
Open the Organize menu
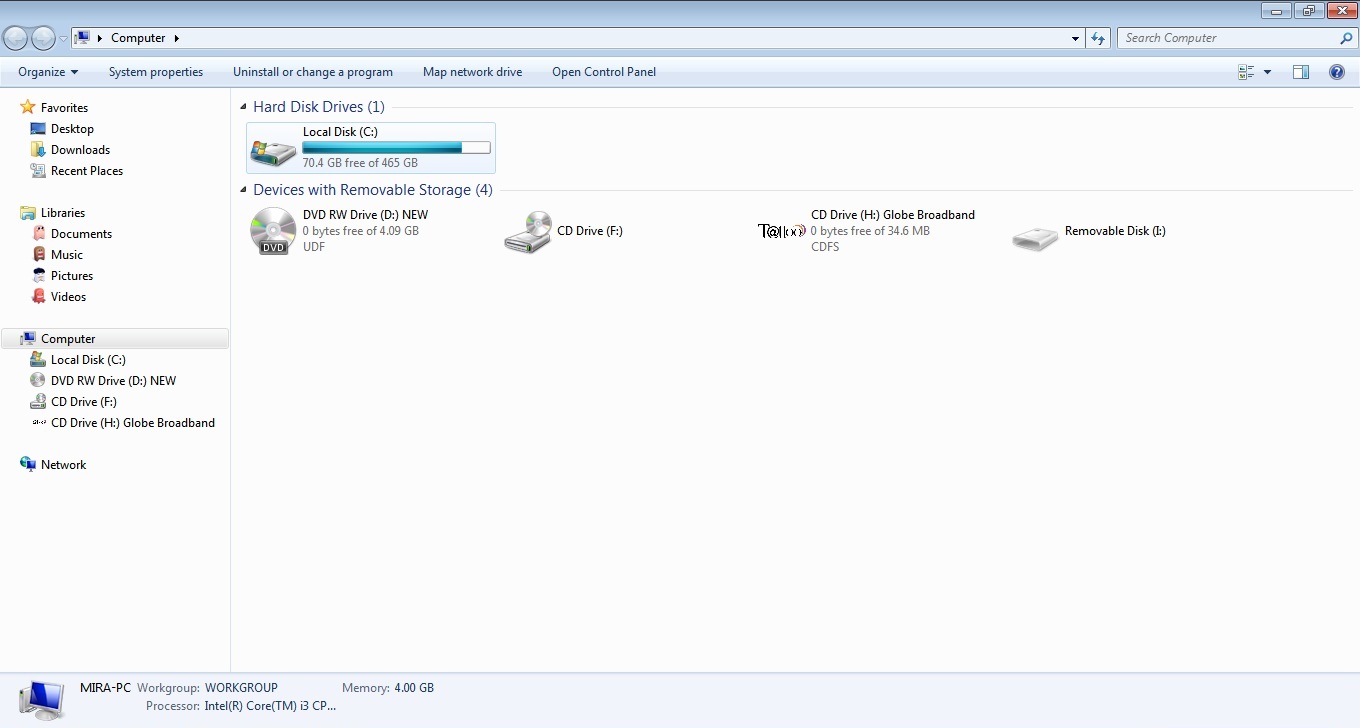click(48, 72)
